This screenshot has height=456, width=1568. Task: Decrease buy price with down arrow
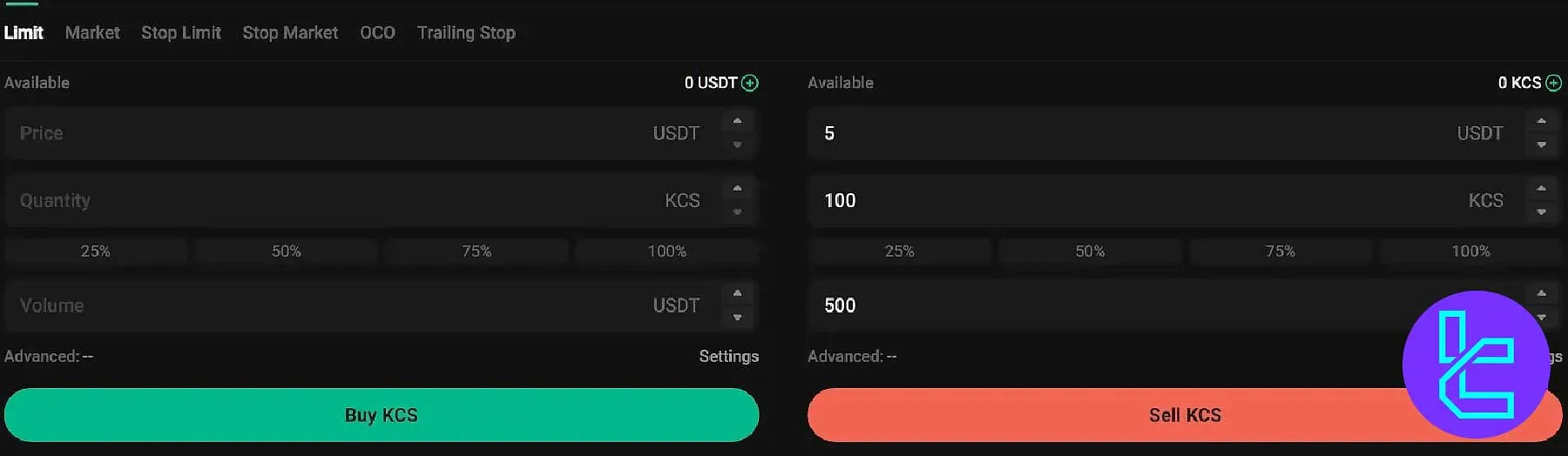pos(737,144)
